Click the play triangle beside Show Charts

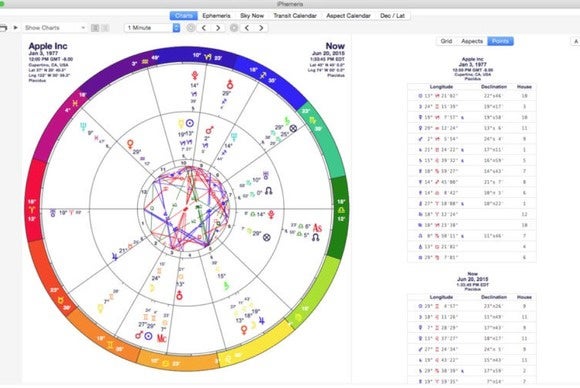click(16, 28)
